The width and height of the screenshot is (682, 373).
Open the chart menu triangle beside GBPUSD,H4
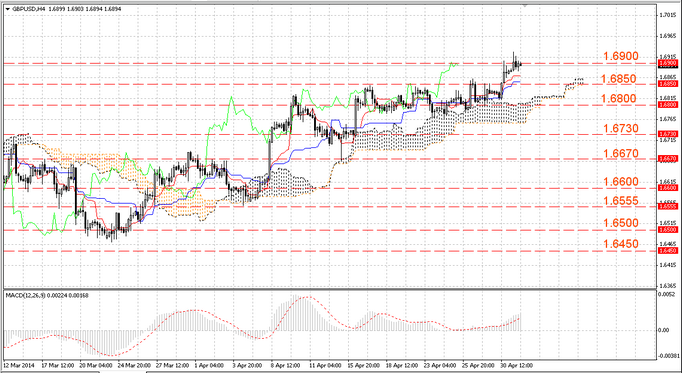(x=8, y=9)
